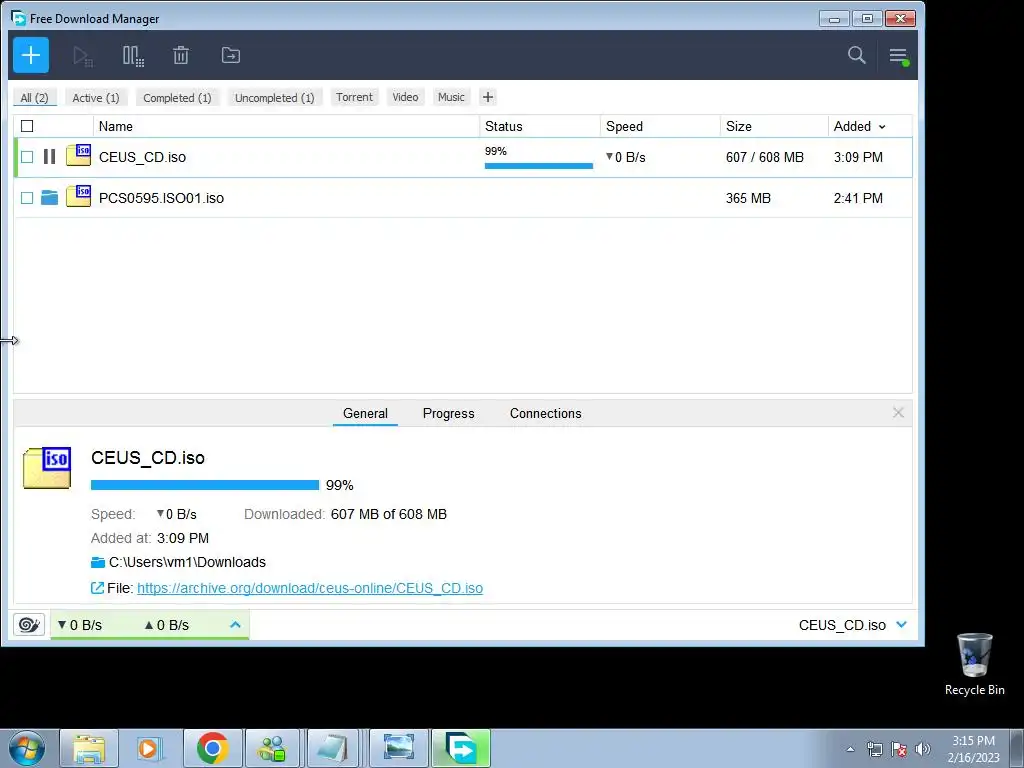Select PCS0595.ISO01.iso file name
The width and height of the screenshot is (1024, 768).
click(x=161, y=198)
